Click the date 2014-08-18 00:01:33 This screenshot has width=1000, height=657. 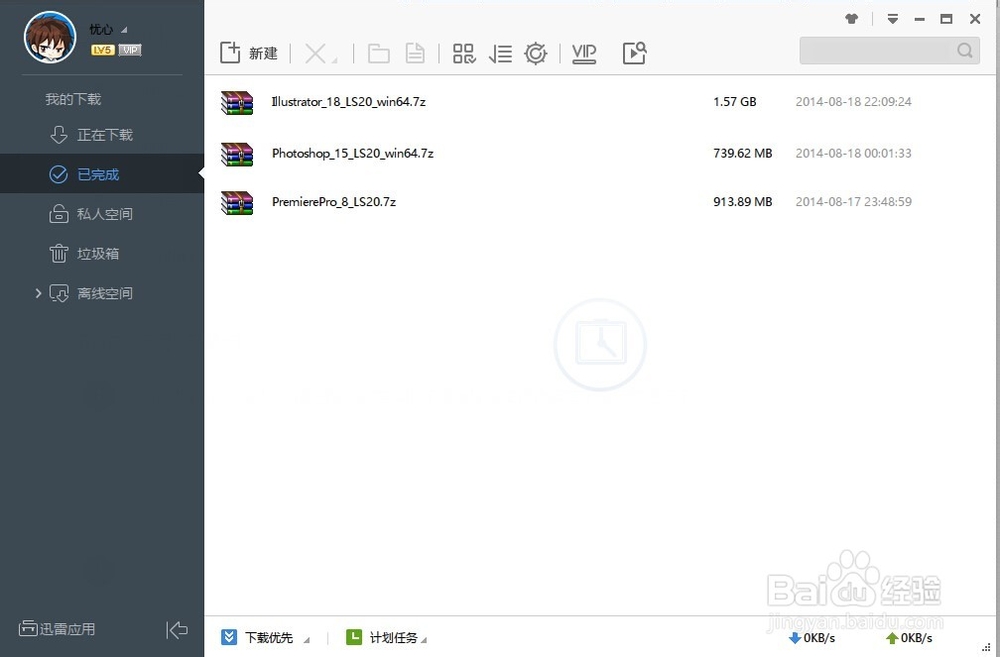(x=853, y=153)
